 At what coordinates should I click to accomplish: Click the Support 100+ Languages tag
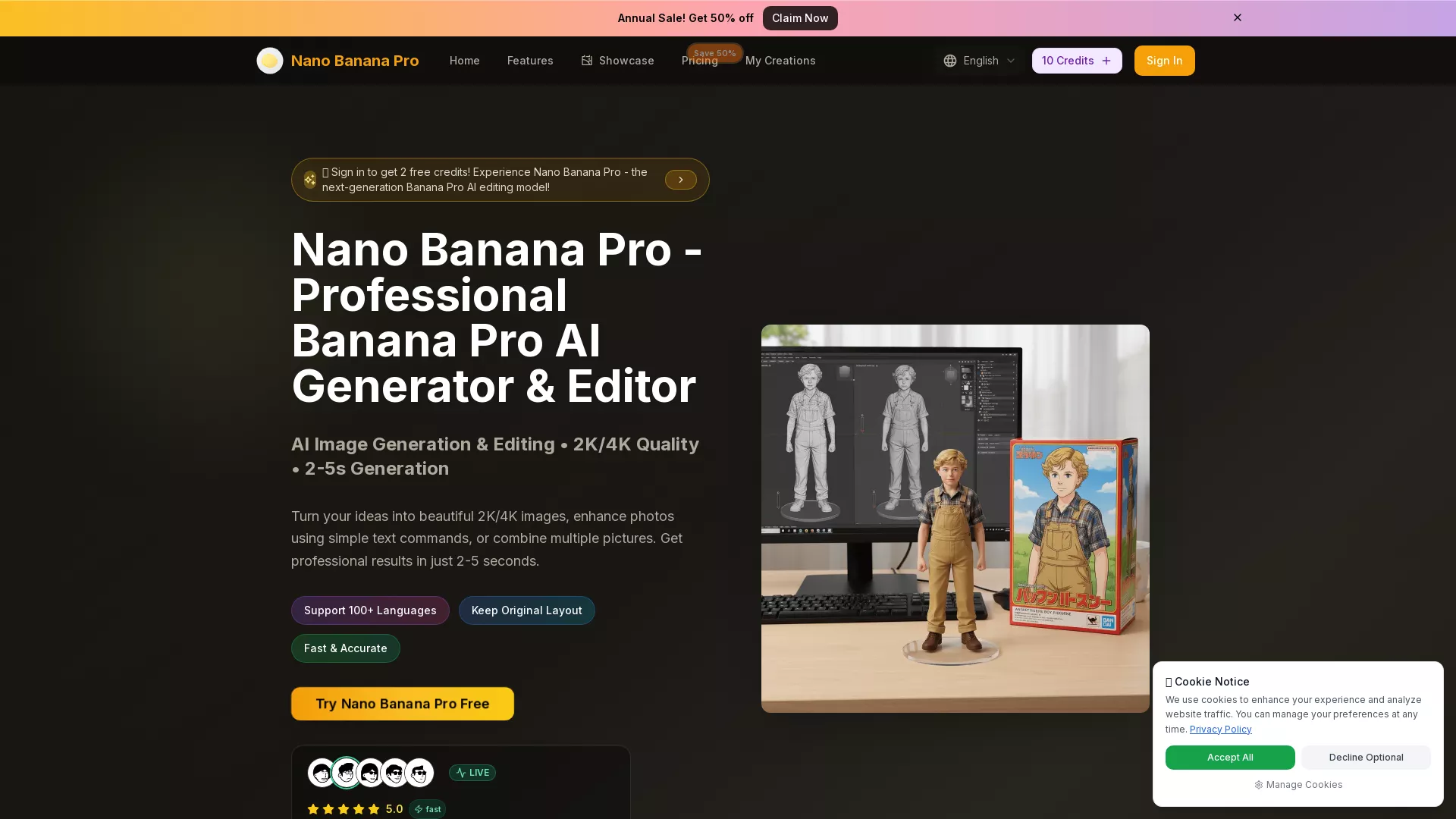click(x=370, y=610)
